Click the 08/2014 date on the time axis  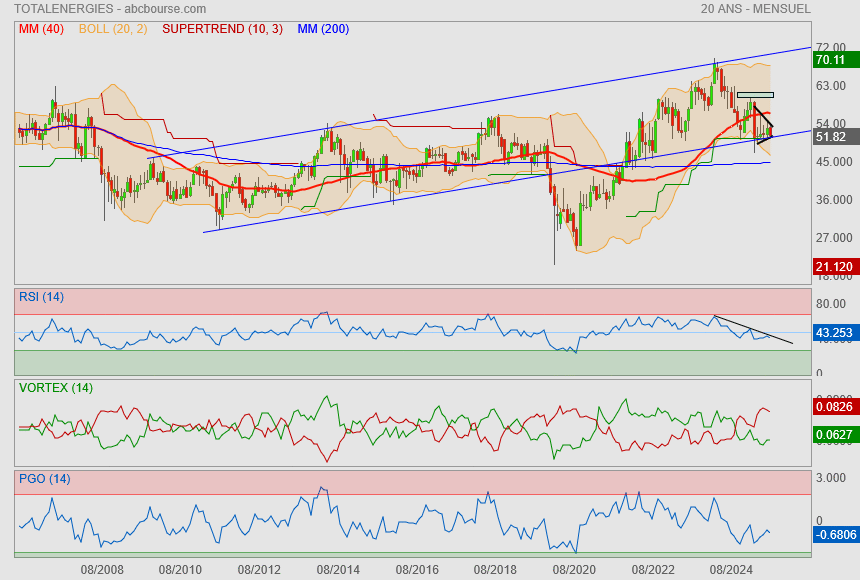coord(338,569)
